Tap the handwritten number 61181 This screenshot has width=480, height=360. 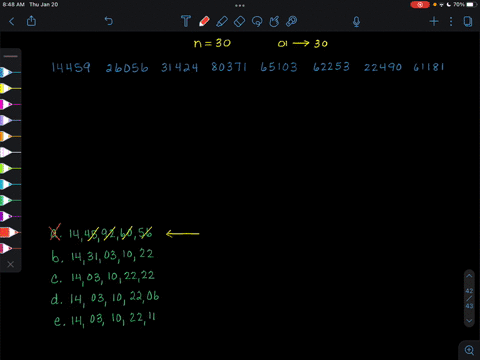click(429, 67)
